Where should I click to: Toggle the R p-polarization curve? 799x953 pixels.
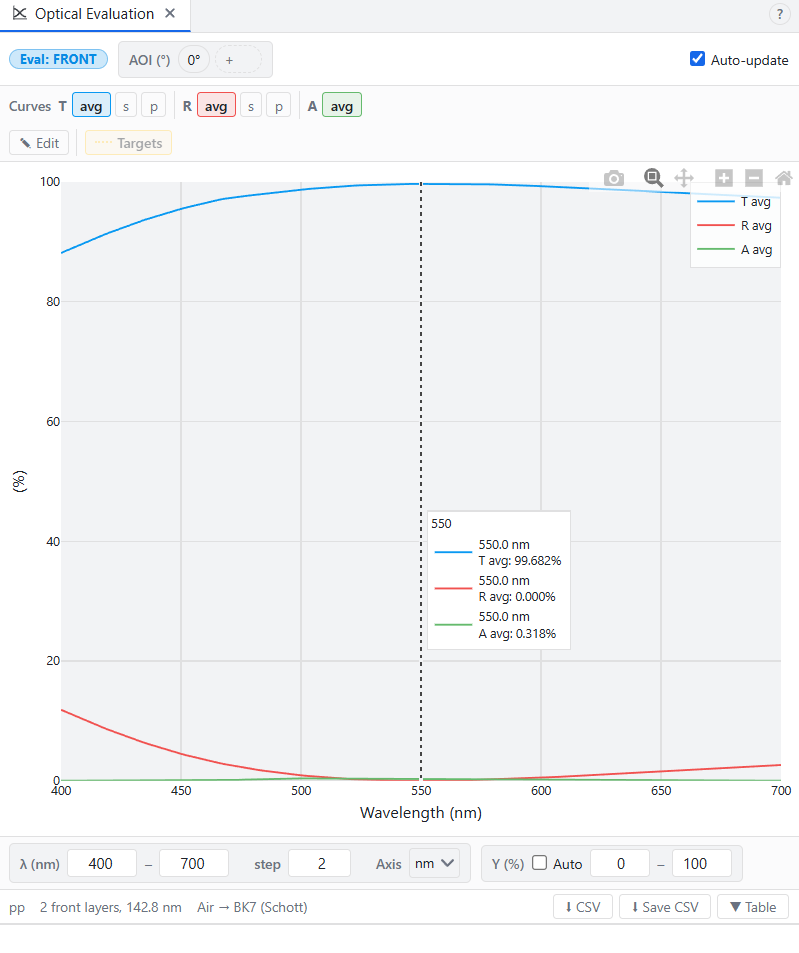click(x=279, y=106)
